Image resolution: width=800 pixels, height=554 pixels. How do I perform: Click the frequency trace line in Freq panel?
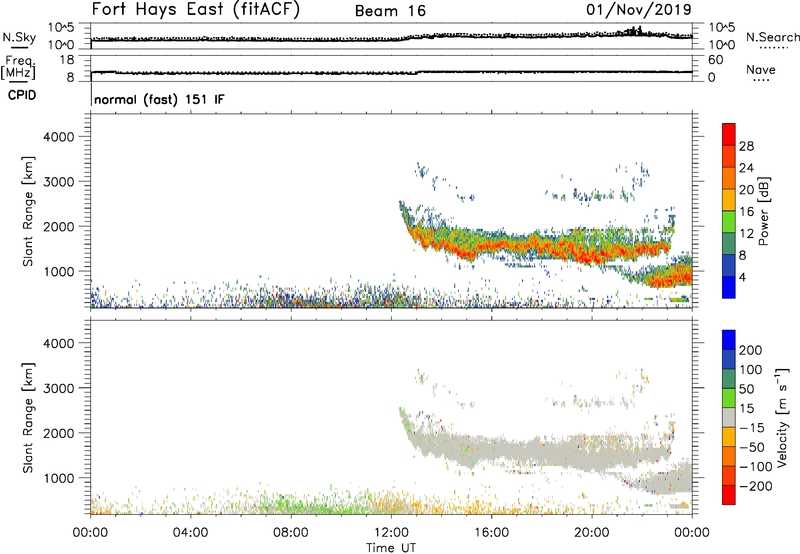pos(391,73)
